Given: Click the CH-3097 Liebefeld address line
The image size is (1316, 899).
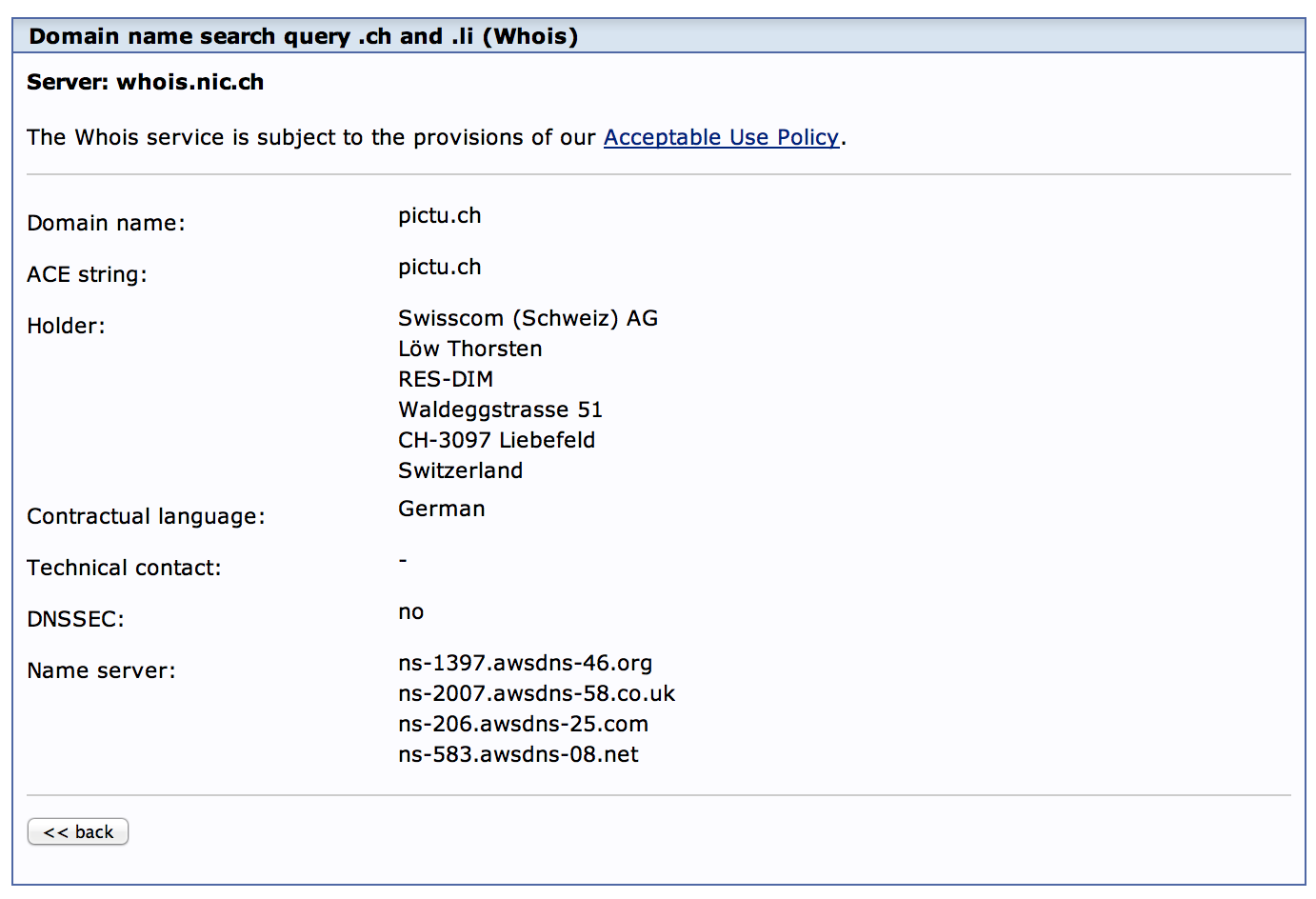Looking at the screenshot, I should pyautogui.click(x=496, y=440).
